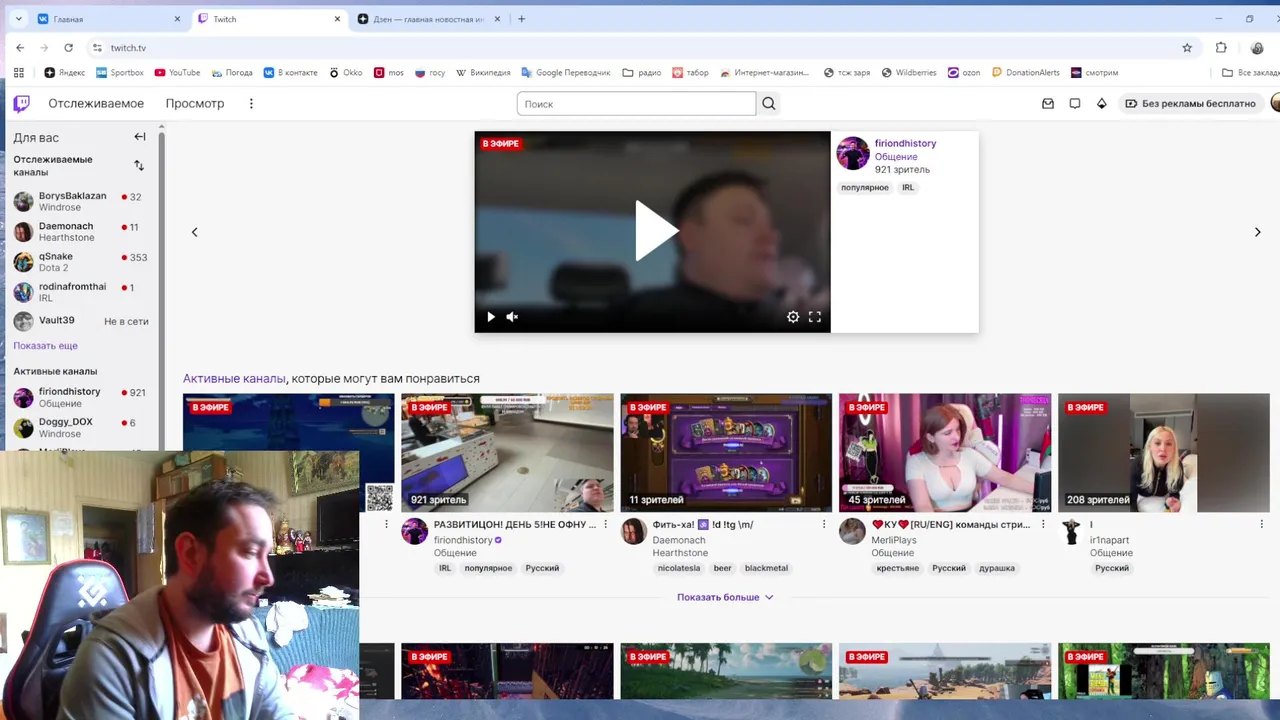Open rodinafromthai channel in sidebar

click(81, 292)
